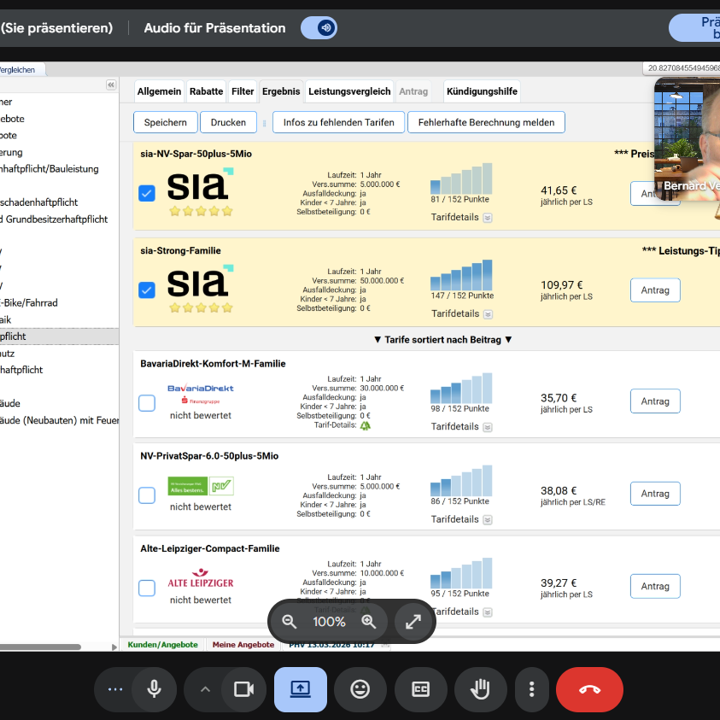Uncheck the sia-NV-Spar-50plus-5Mio tariff checkbox
The height and width of the screenshot is (720, 720).
147,193
